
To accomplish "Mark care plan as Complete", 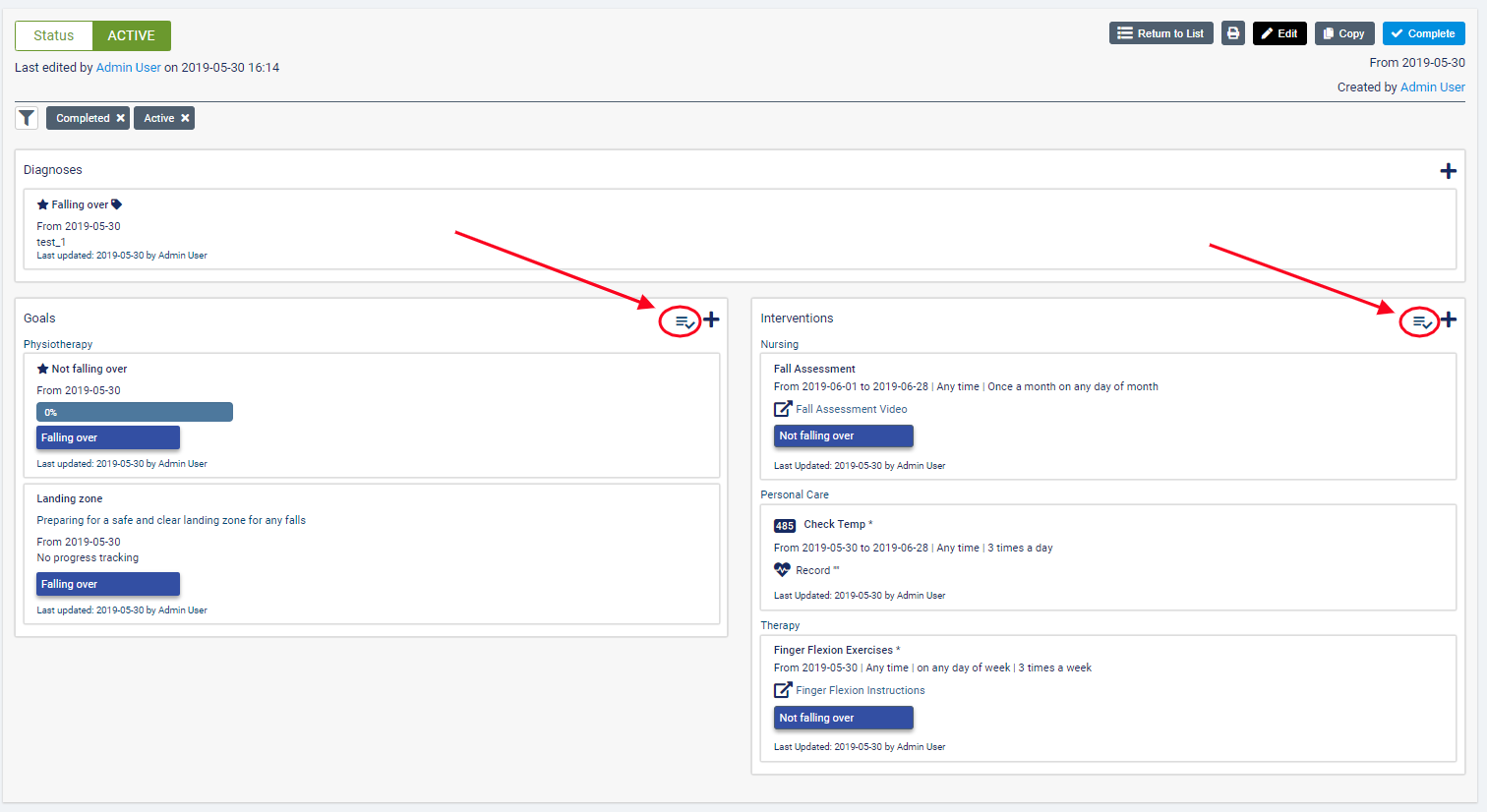I will coord(1423,33).
